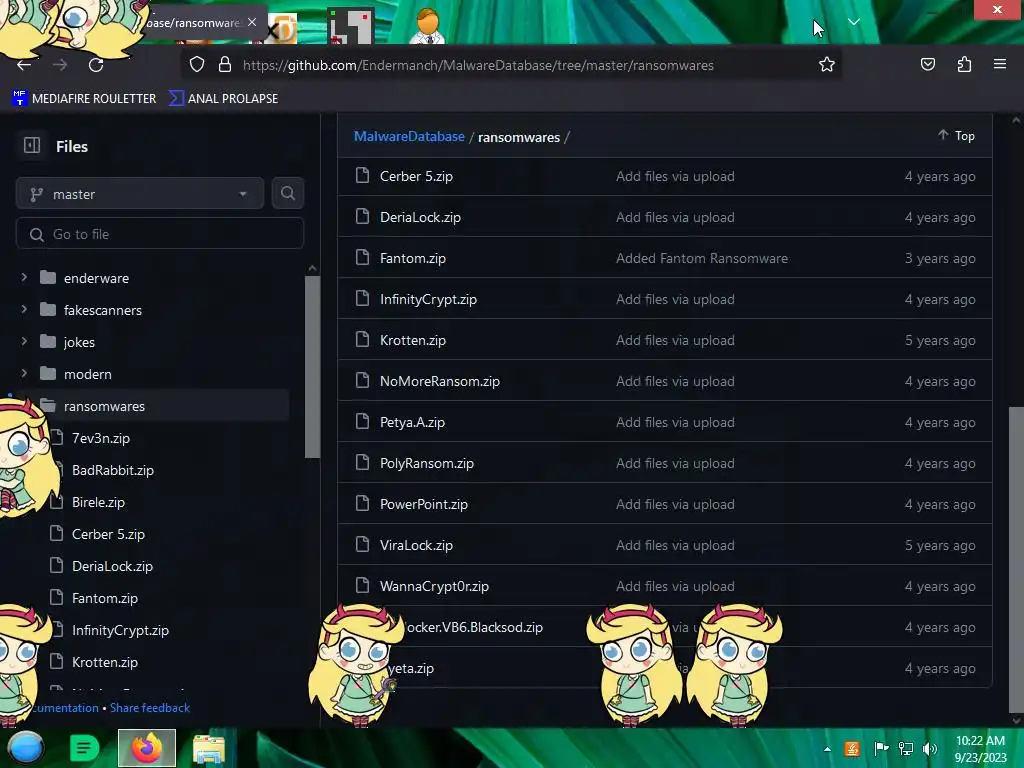Screen dimensions: 1024x768
Task: Click the padlock site info icon
Action: (225, 64)
